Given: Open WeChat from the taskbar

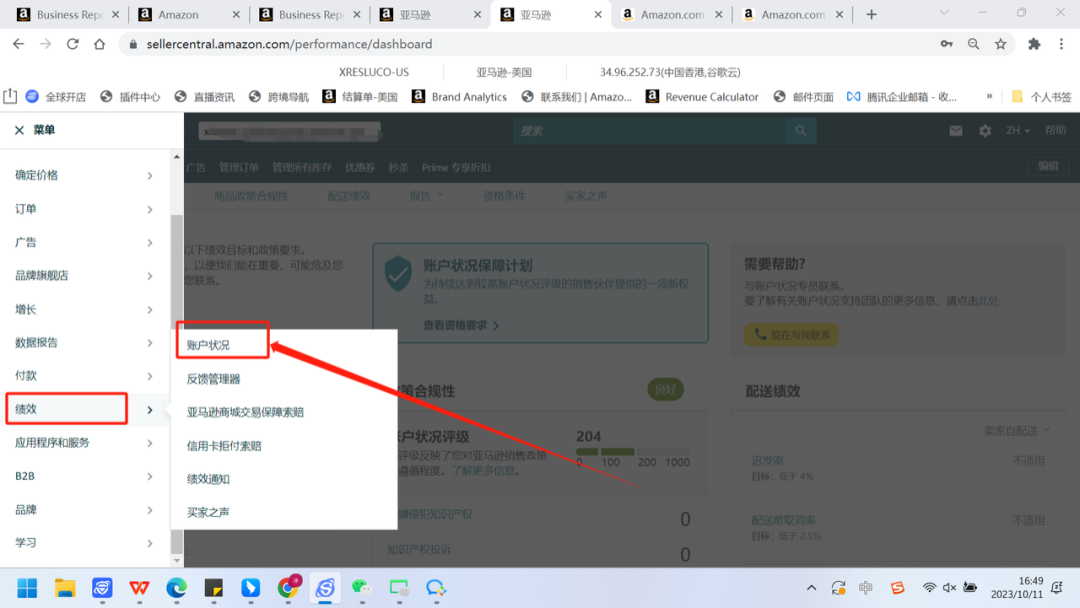Looking at the screenshot, I should point(361,588).
